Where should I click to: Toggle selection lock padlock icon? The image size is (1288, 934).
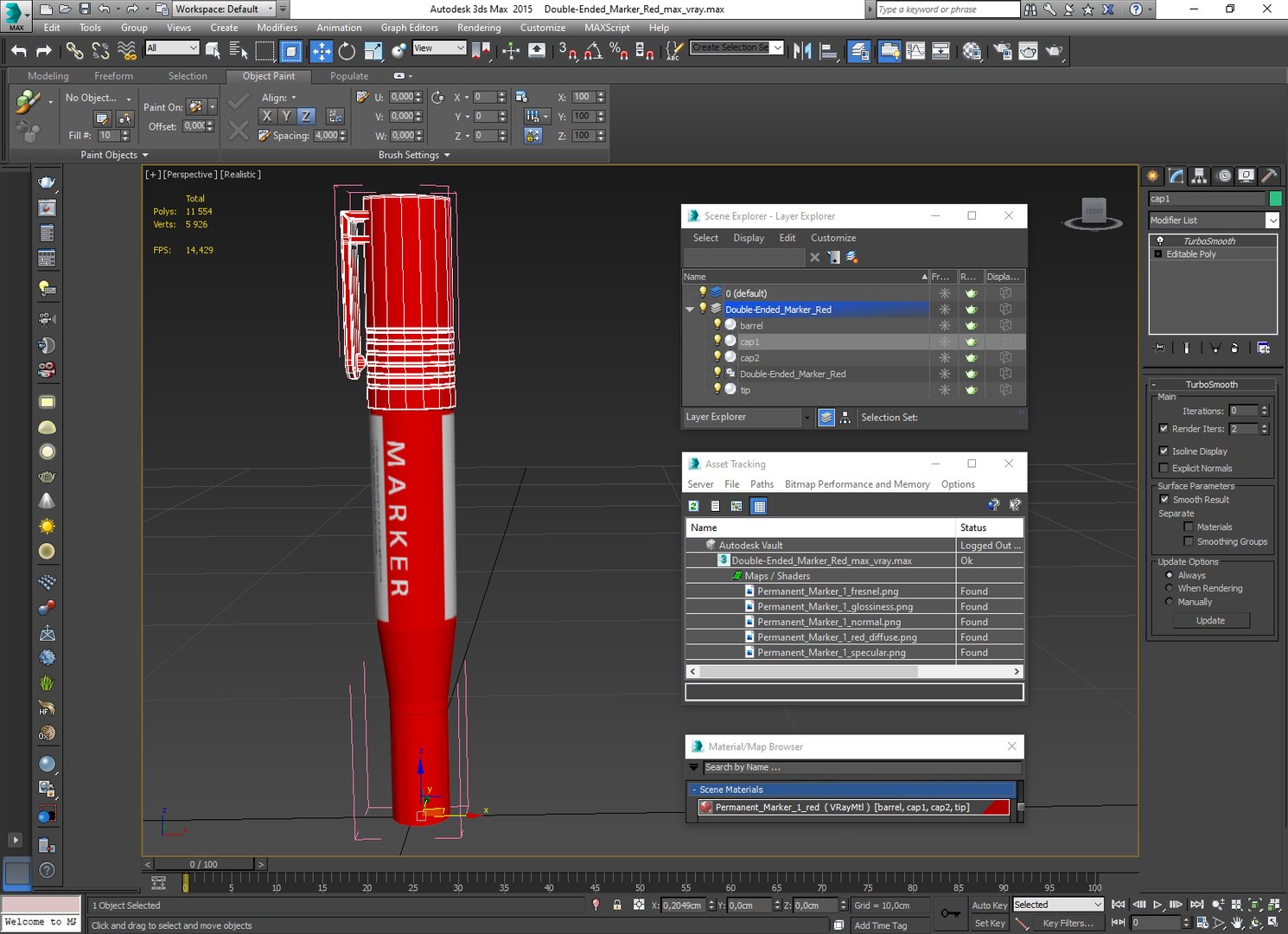[617, 905]
